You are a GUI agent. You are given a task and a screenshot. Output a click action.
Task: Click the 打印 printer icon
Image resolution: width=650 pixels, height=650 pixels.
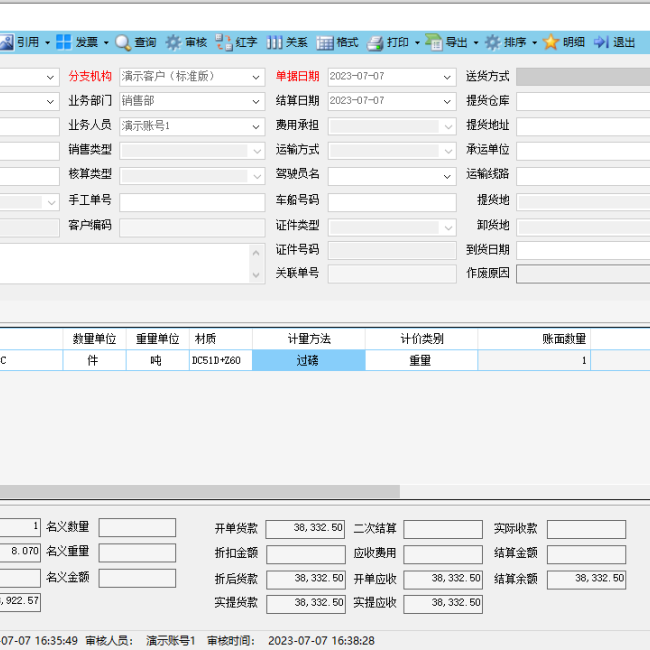point(375,43)
